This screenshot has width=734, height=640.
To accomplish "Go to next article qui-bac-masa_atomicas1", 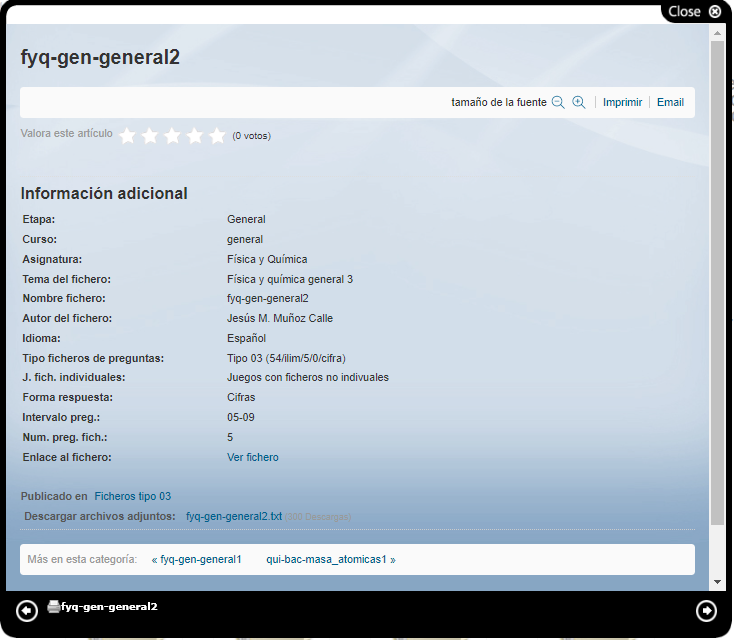I will (x=330, y=559).
